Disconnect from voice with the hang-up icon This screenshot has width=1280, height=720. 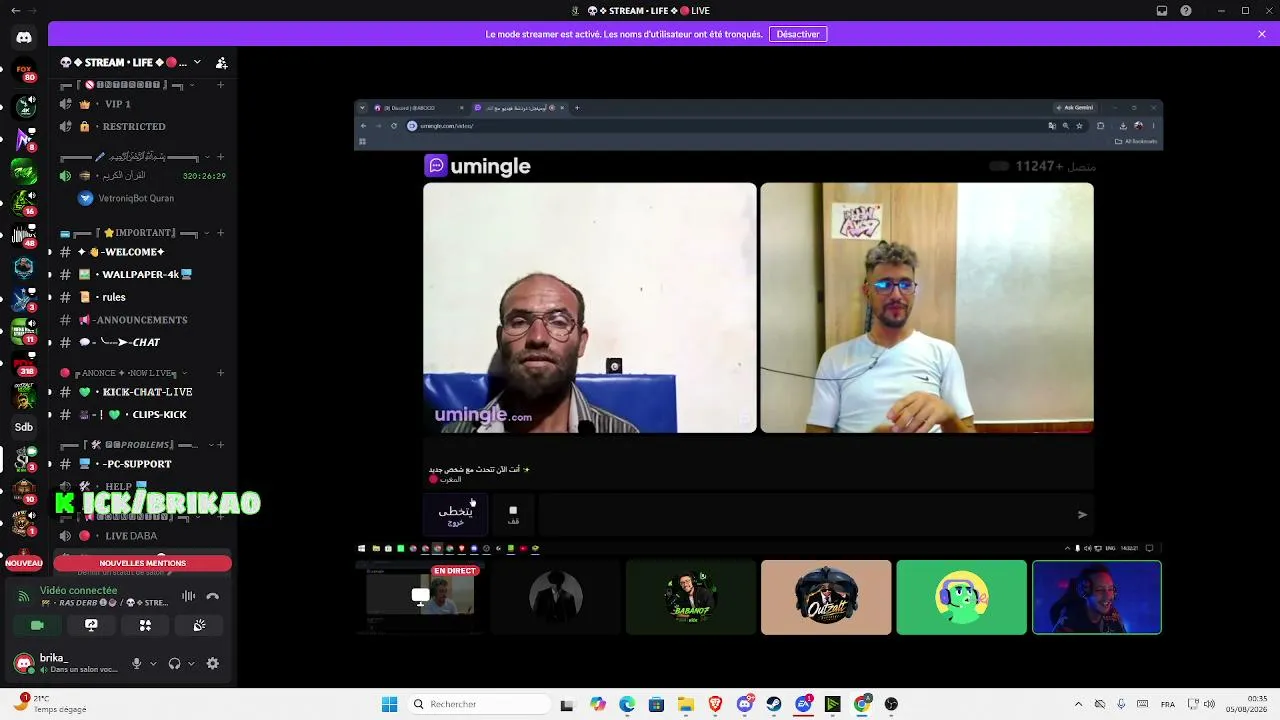pyautogui.click(x=212, y=596)
